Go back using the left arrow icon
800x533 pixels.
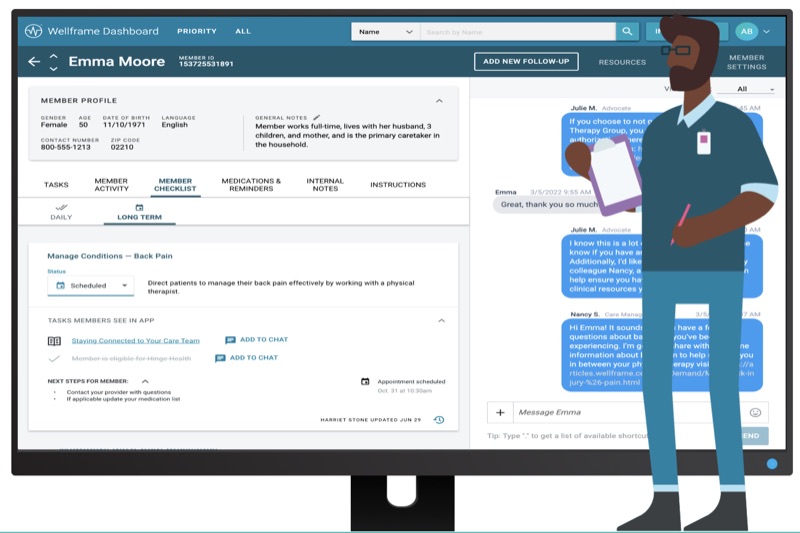(34, 62)
